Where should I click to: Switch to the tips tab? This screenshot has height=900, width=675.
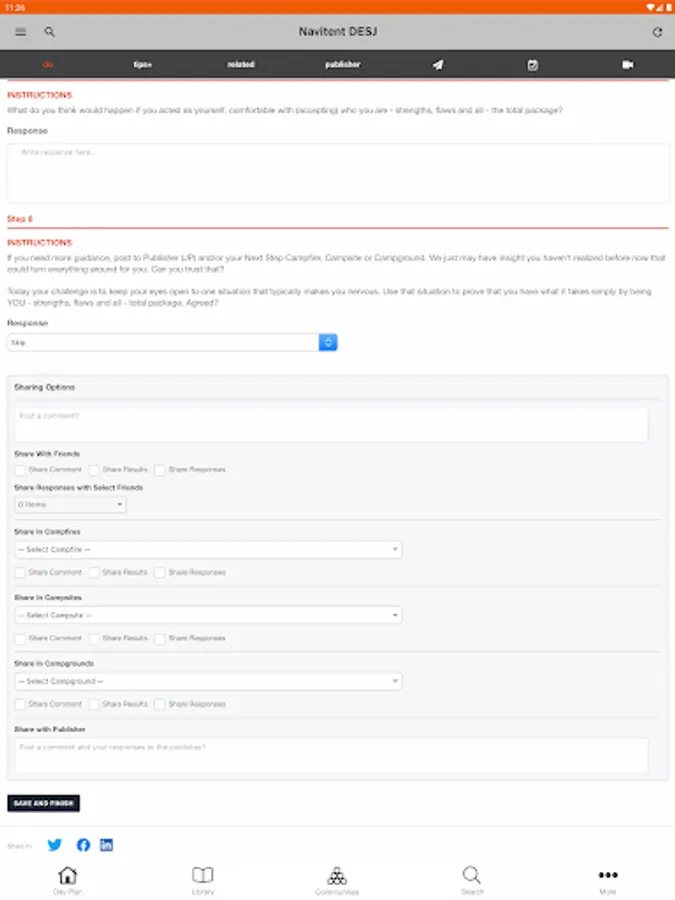click(143, 65)
